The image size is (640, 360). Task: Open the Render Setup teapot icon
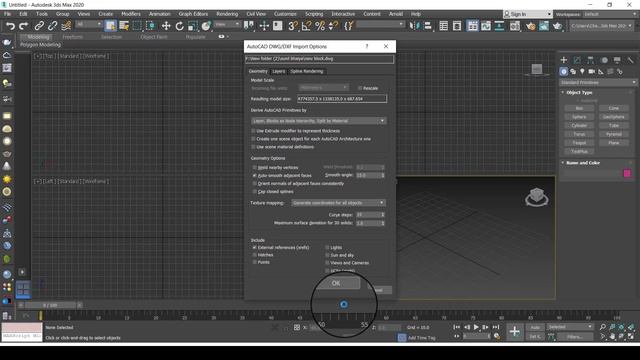(x=530, y=26)
